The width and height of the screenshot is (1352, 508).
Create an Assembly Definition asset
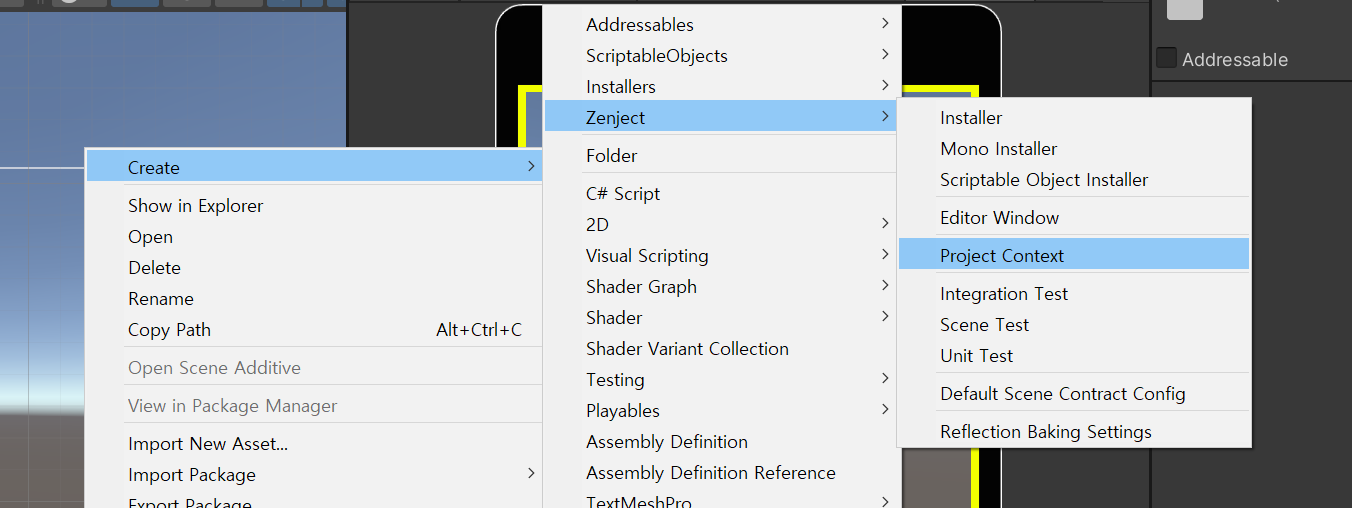coord(667,442)
